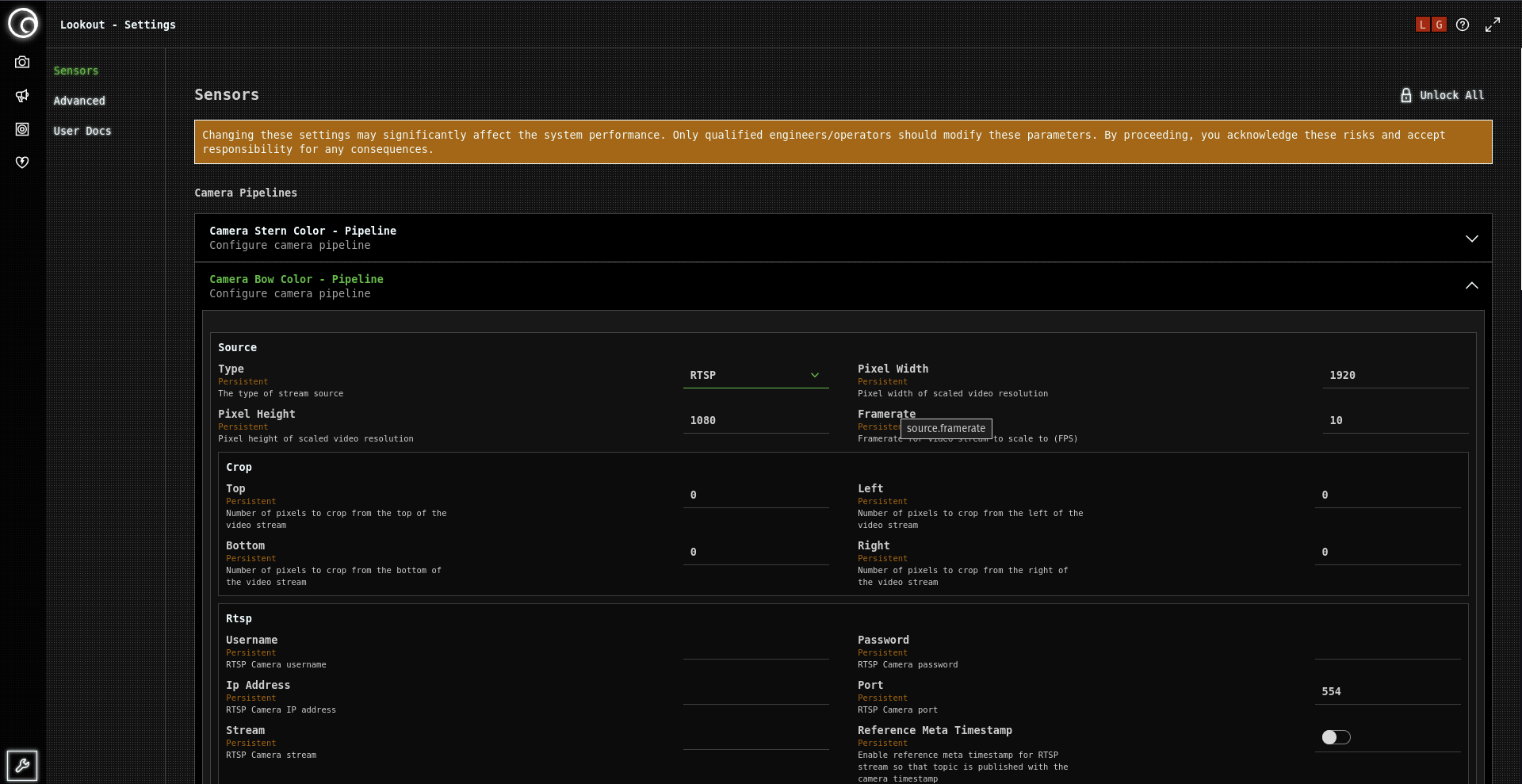Open the User Docs section
The image size is (1522, 784).
pyautogui.click(x=82, y=131)
